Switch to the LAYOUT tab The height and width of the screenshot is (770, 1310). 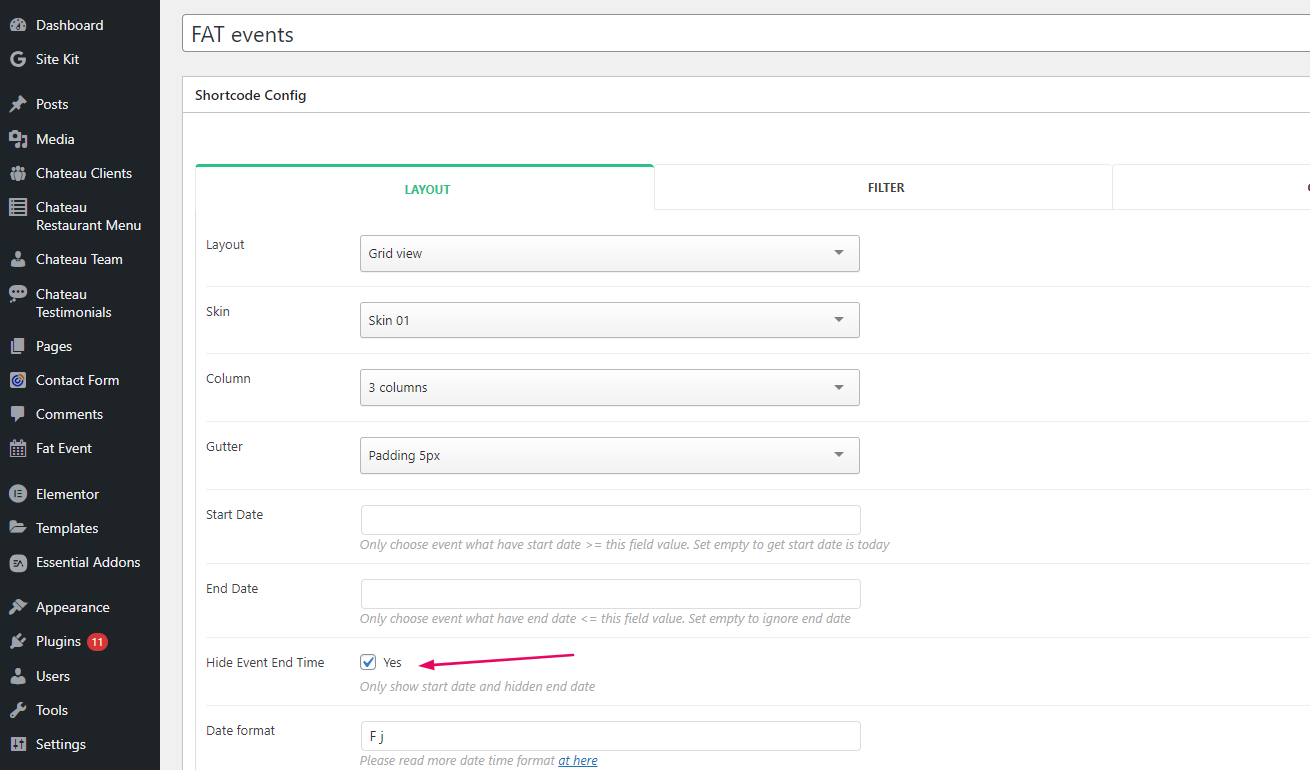(426, 188)
